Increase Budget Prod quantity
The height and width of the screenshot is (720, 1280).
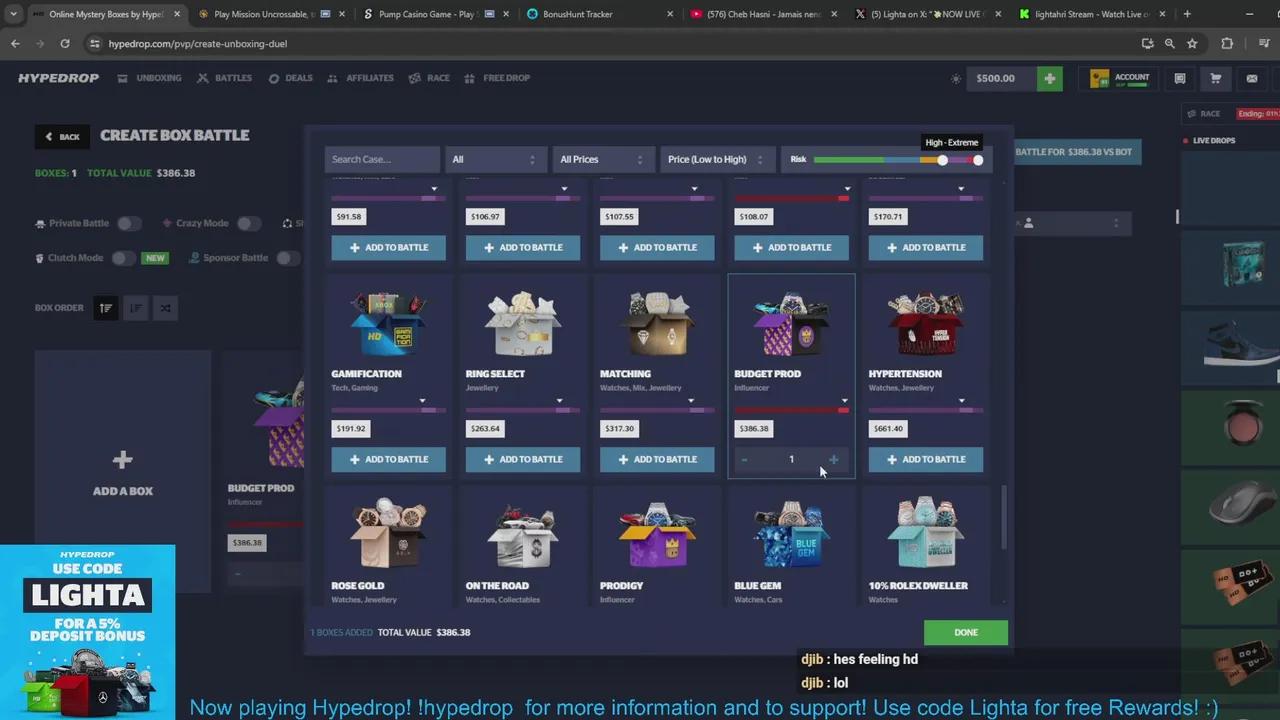click(833, 459)
